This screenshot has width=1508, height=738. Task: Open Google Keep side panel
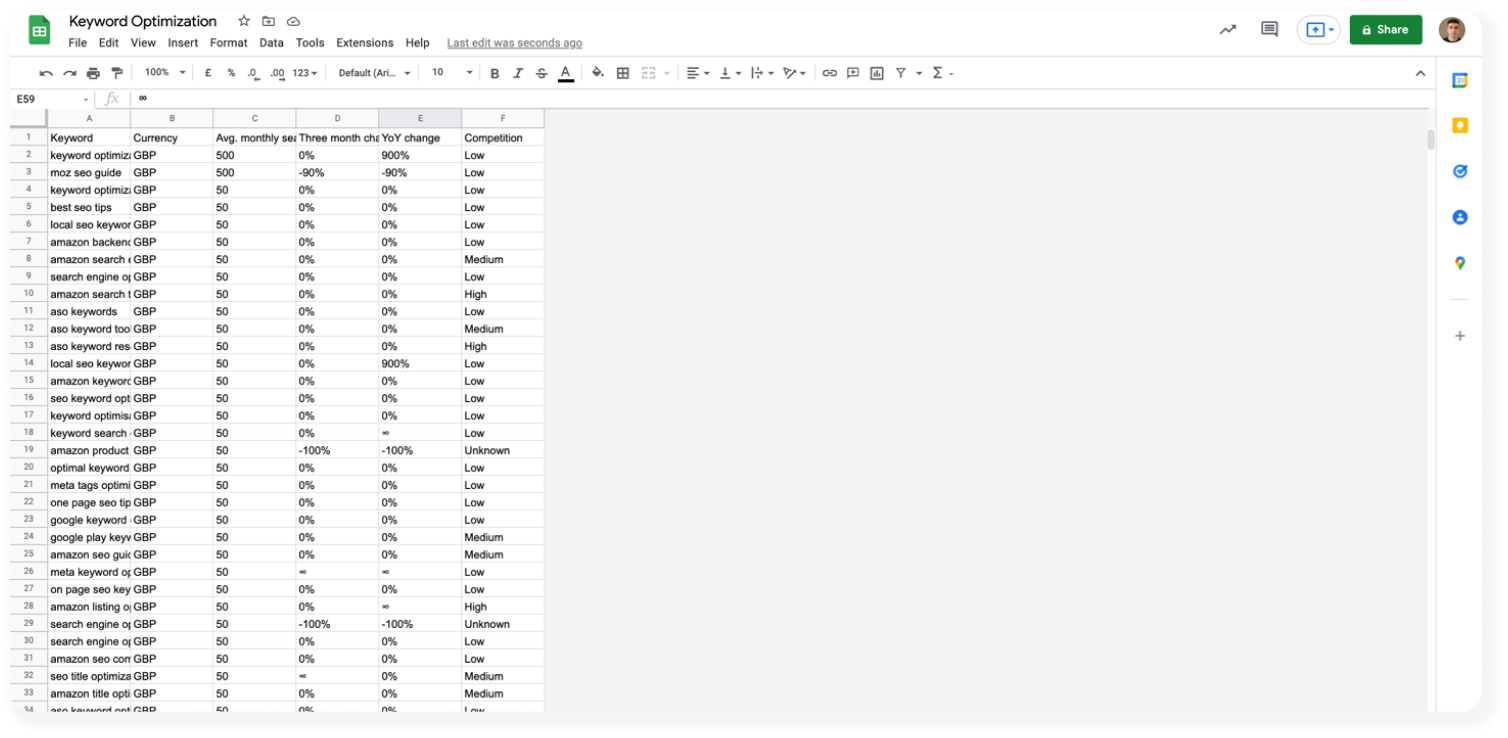pyautogui.click(x=1460, y=125)
